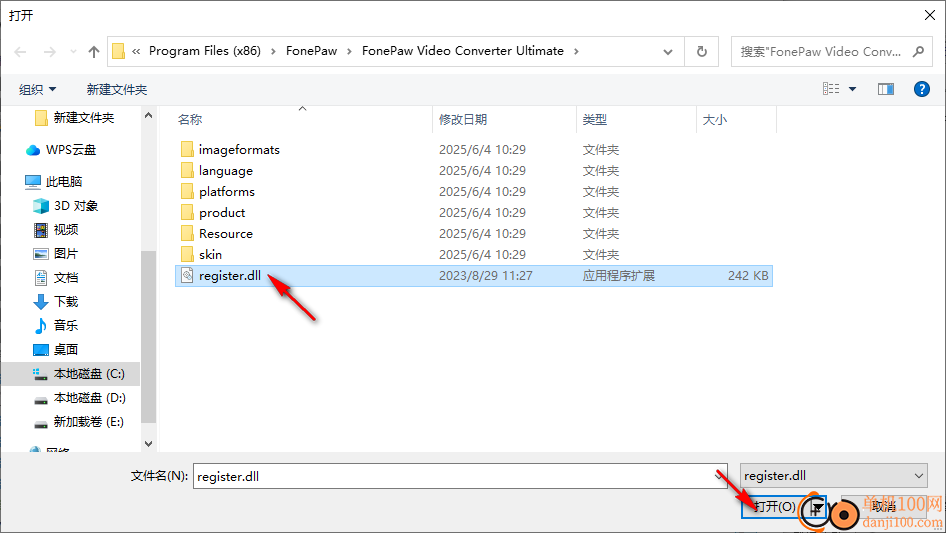
Task: Select the imageformats folder
Action: click(239, 150)
